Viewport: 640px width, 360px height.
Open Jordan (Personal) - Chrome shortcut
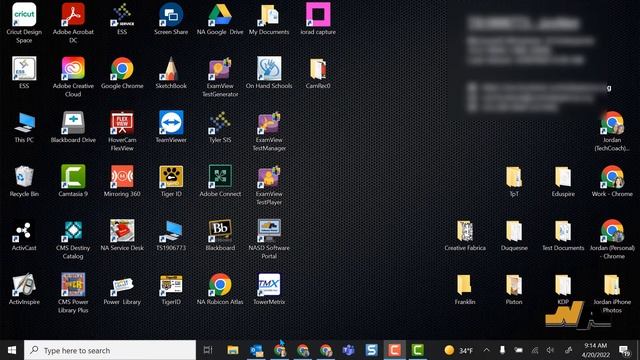click(612, 239)
